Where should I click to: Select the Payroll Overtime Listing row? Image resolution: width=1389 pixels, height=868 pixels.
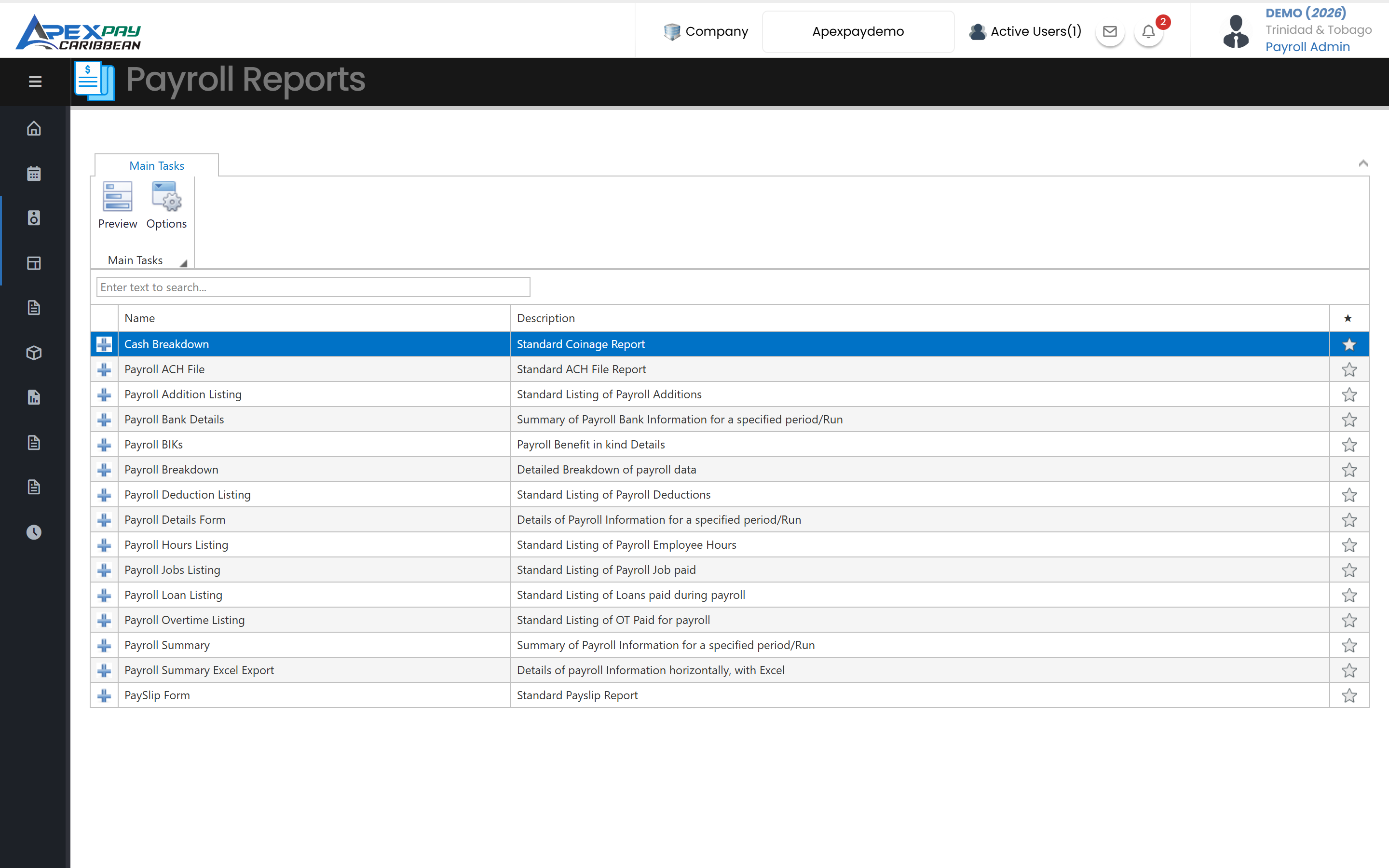coord(729,620)
